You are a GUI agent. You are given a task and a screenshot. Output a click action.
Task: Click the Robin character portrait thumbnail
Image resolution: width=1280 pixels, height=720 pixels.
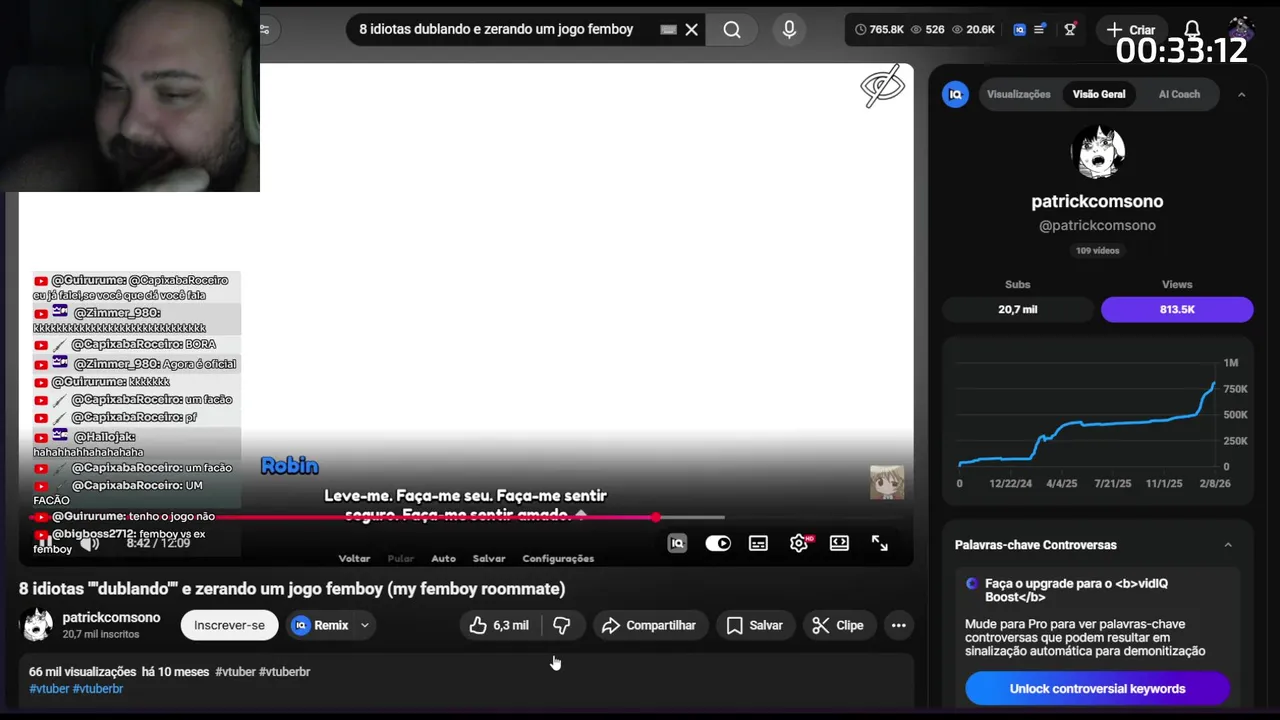tap(886, 482)
